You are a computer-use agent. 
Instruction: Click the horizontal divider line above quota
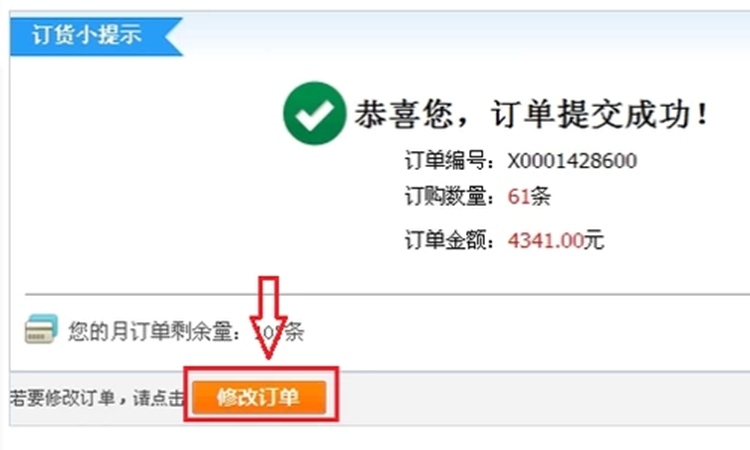[387, 295]
